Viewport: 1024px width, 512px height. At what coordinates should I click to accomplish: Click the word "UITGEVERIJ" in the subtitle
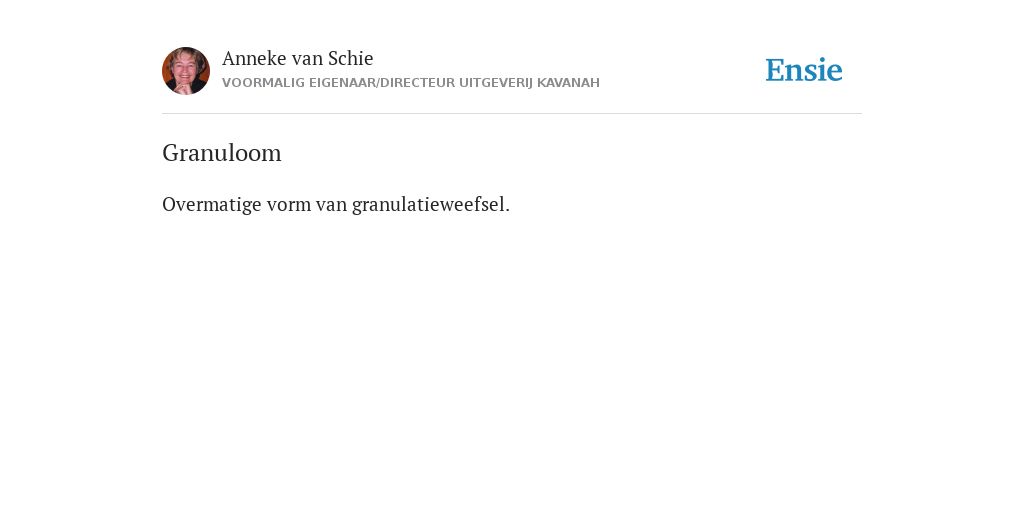coord(496,83)
